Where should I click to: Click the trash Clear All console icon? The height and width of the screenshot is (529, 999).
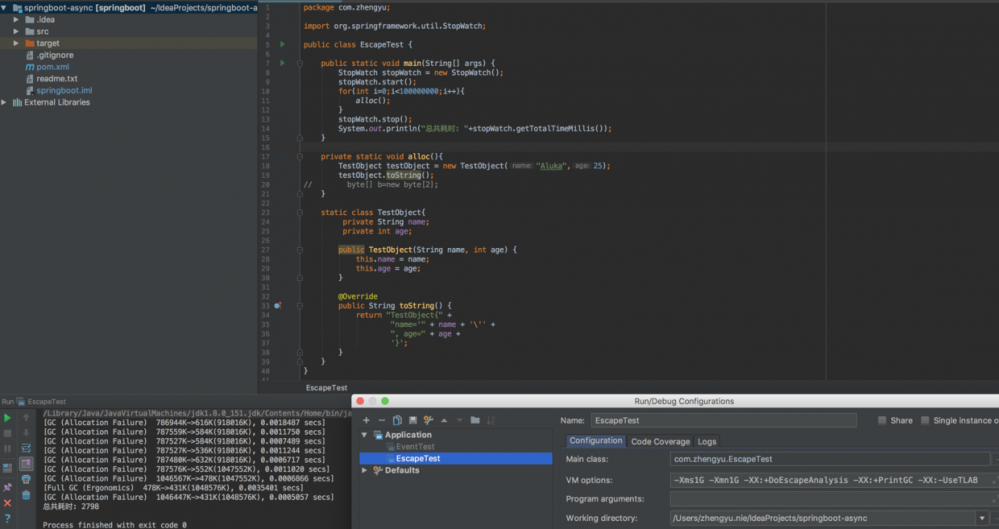tap(26, 494)
